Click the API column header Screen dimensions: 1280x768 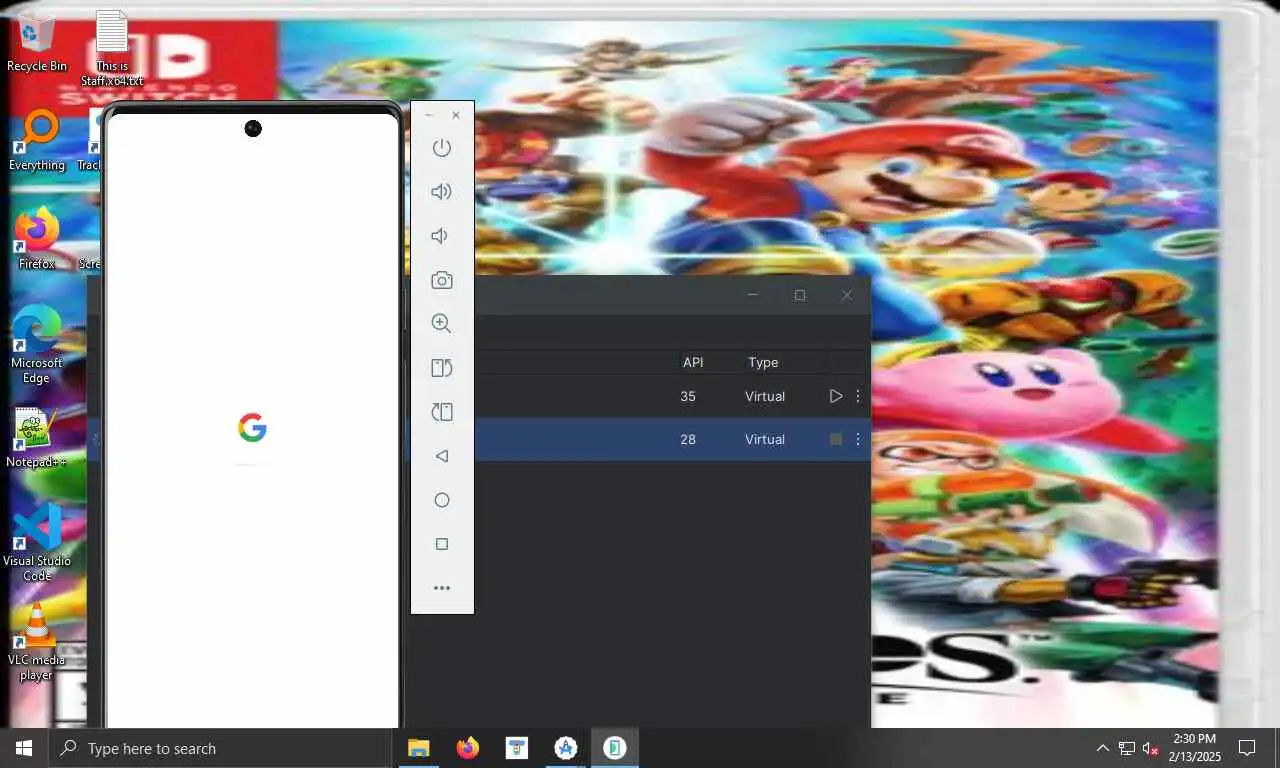coord(693,362)
